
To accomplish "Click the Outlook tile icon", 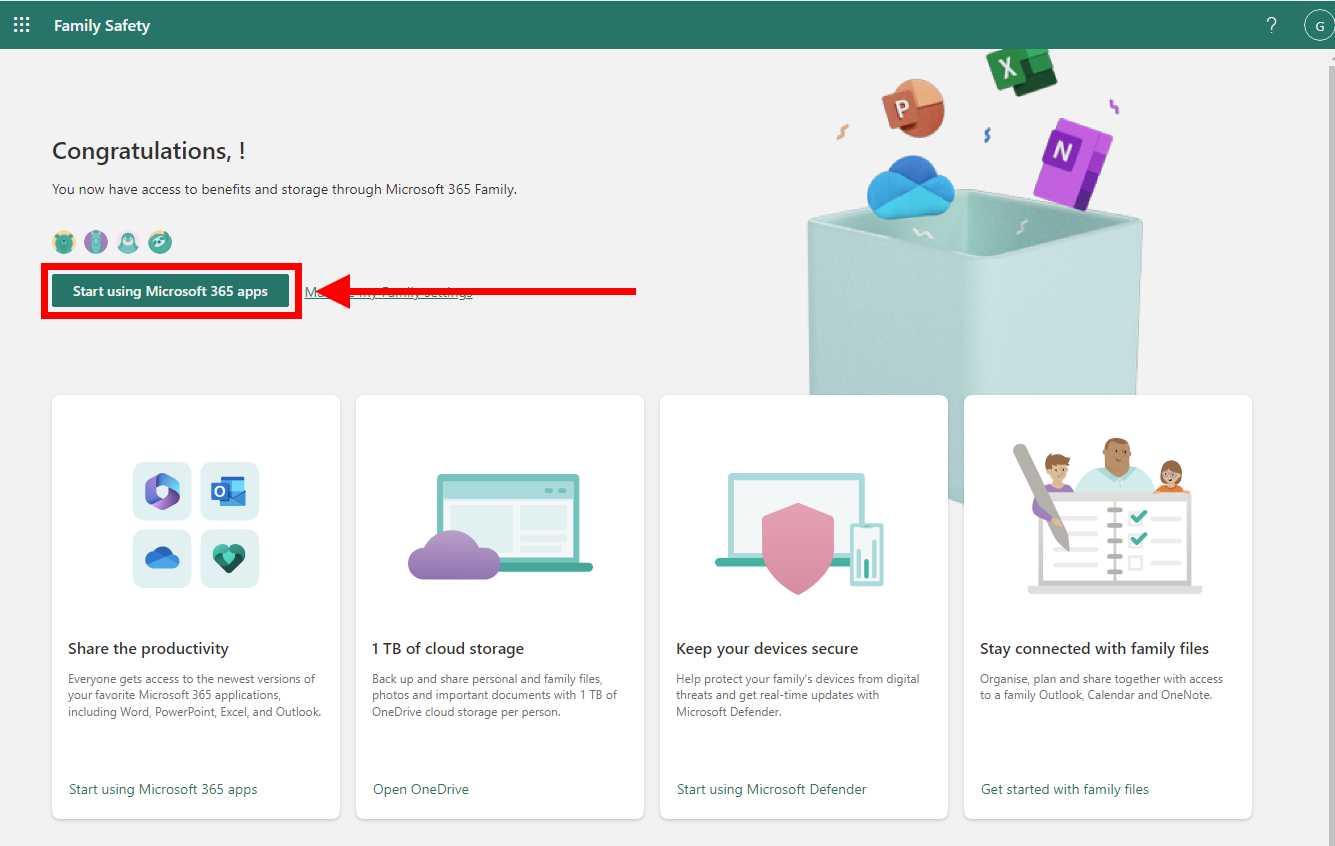I will coord(229,491).
